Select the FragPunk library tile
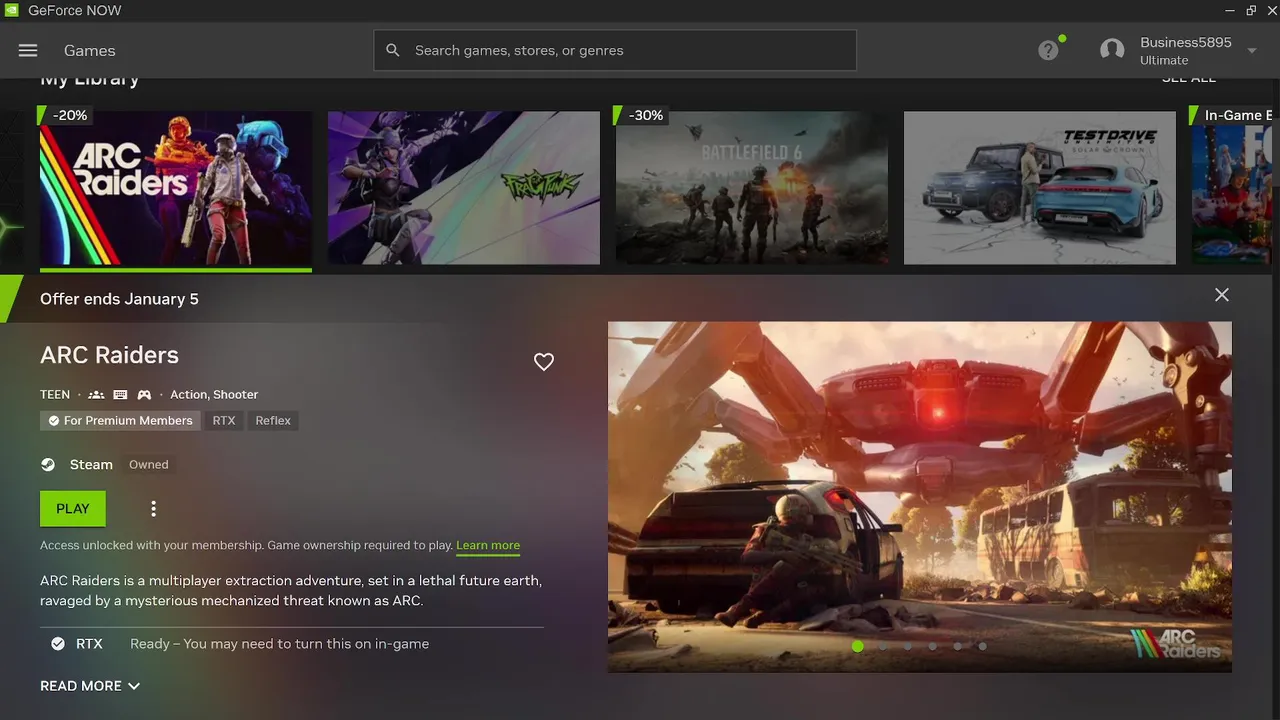Screen dimensions: 1280x720 click(464, 188)
